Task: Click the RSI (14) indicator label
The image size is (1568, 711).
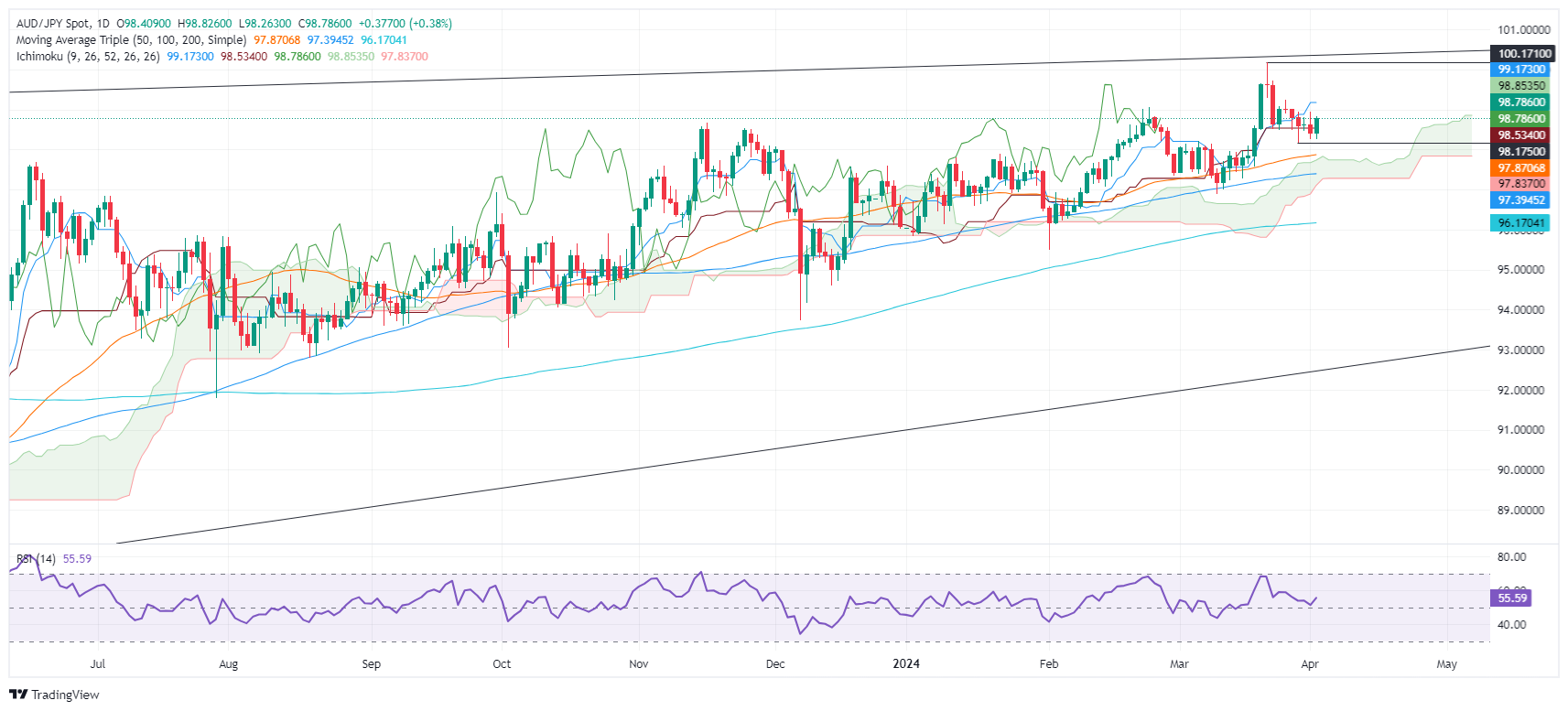Action: point(37,559)
